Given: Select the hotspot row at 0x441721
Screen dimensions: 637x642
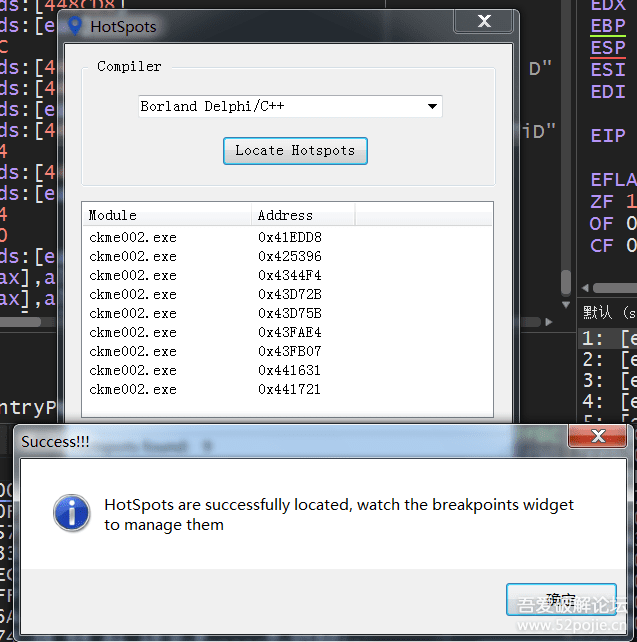Looking at the screenshot, I should pyautogui.click(x=287, y=389).
